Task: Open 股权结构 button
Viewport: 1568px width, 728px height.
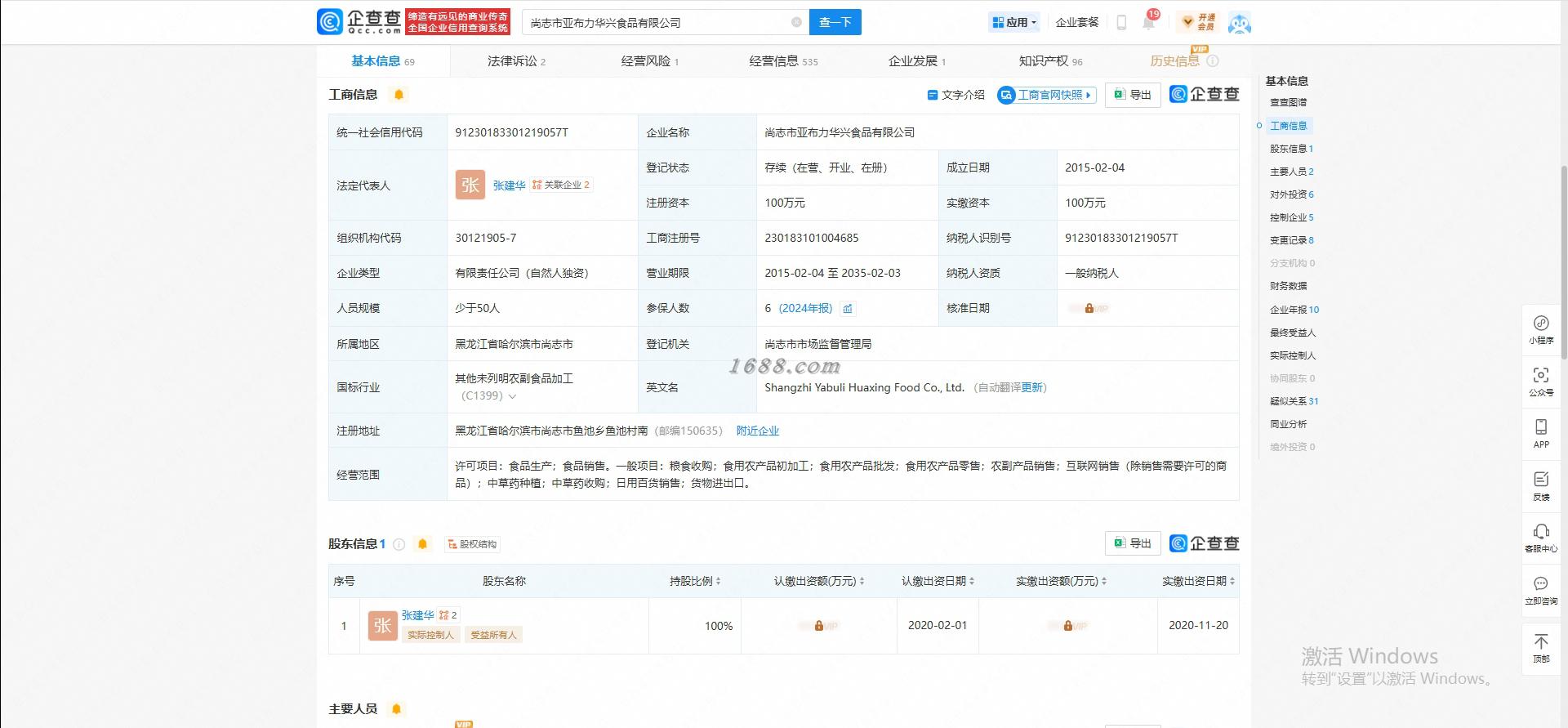Action: 472,544
